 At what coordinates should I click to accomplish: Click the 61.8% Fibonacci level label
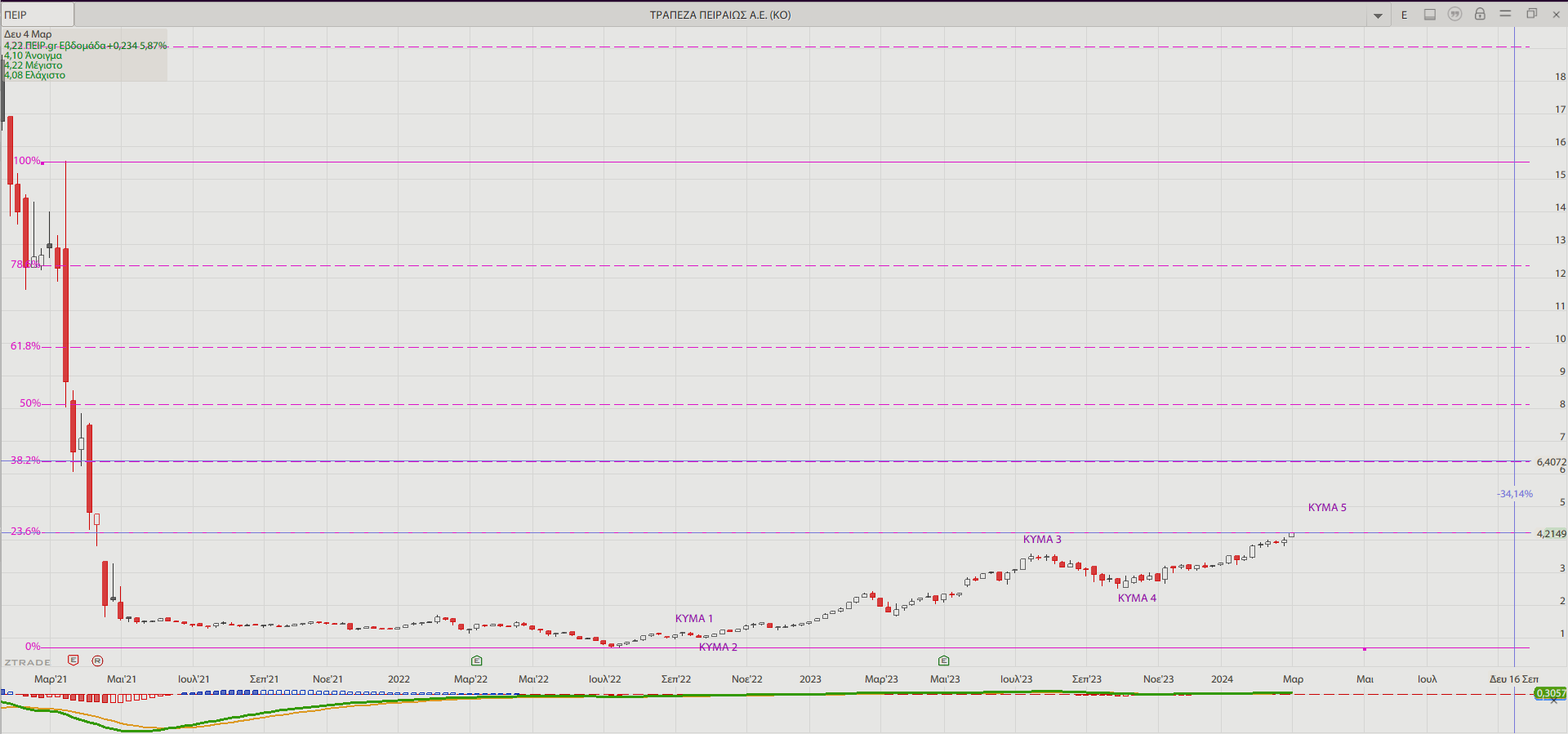coord(25,346)
